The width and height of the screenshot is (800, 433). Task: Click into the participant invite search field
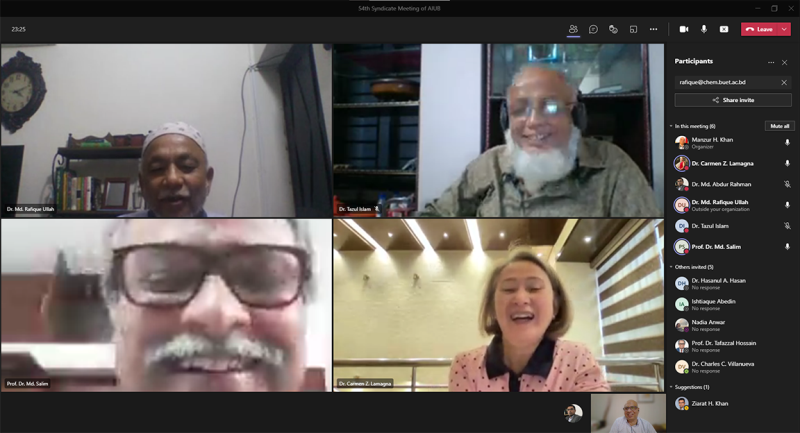(x=725, y=82)
